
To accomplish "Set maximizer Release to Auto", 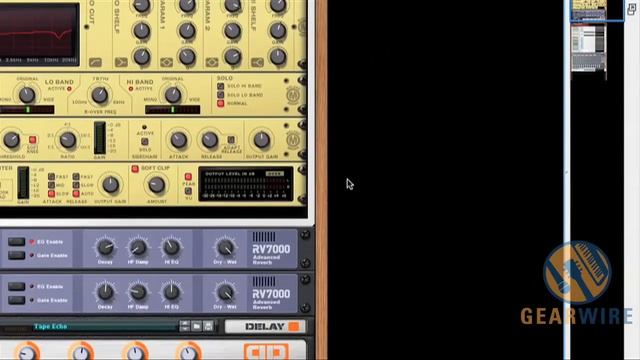I will click(x=76, y=194).
